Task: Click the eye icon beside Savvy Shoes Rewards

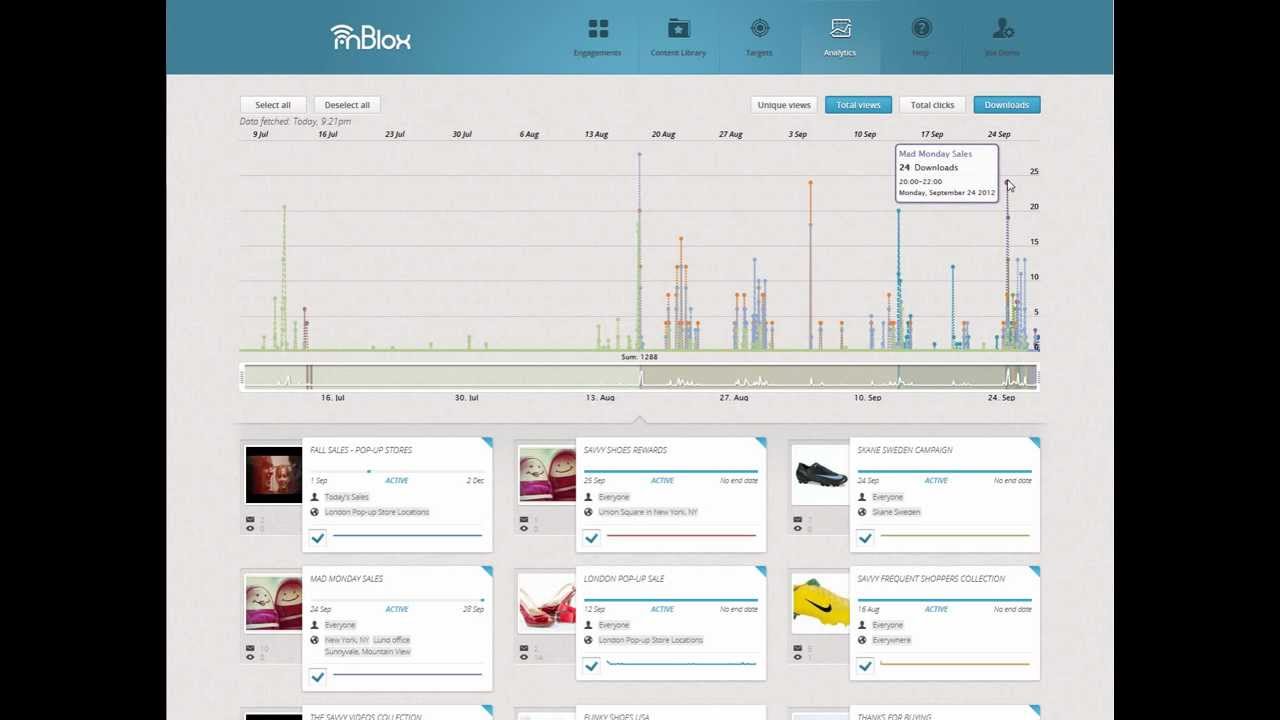Action: [523, 528]
